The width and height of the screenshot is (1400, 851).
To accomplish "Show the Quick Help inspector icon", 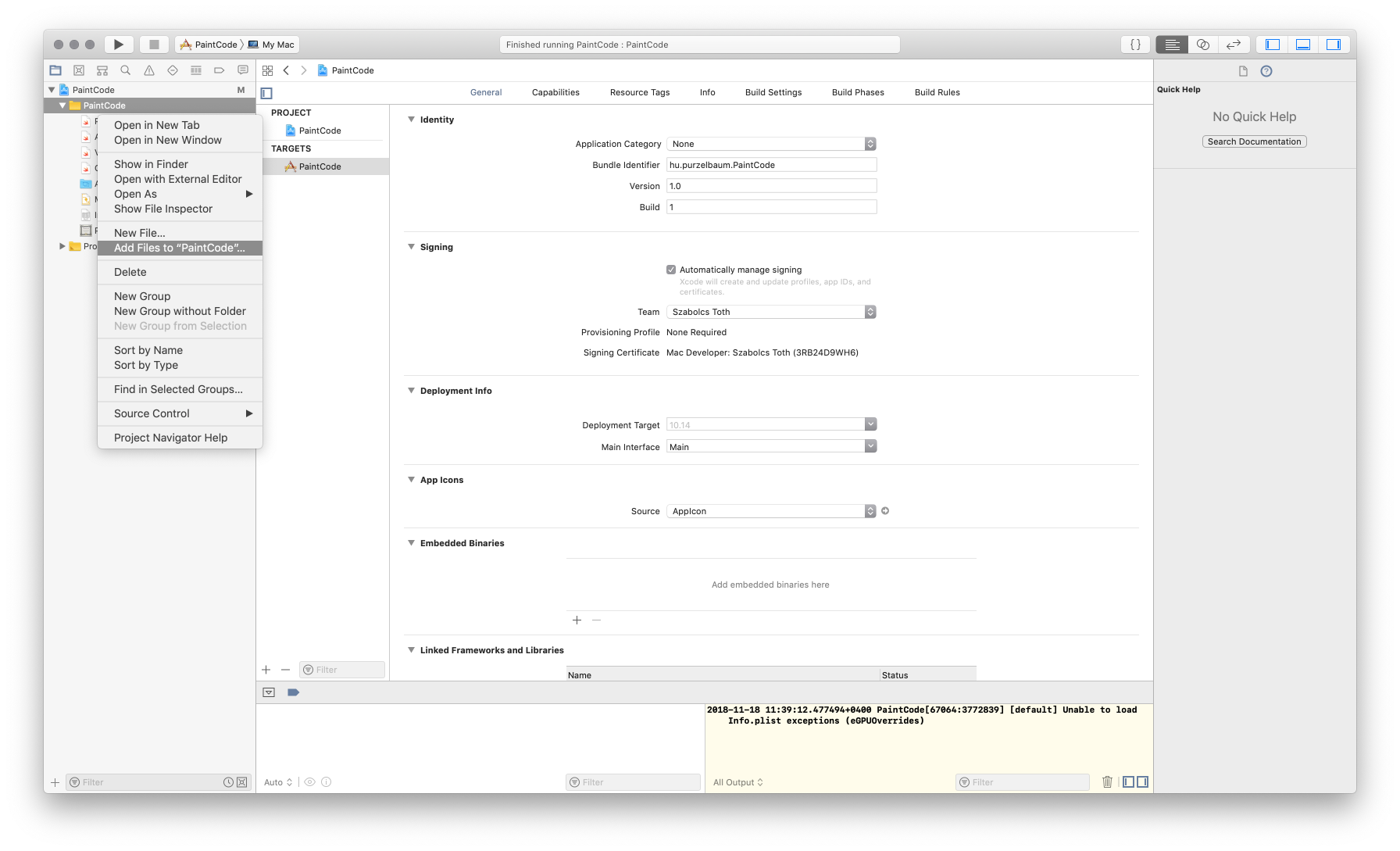I will tap(1266, 71).
